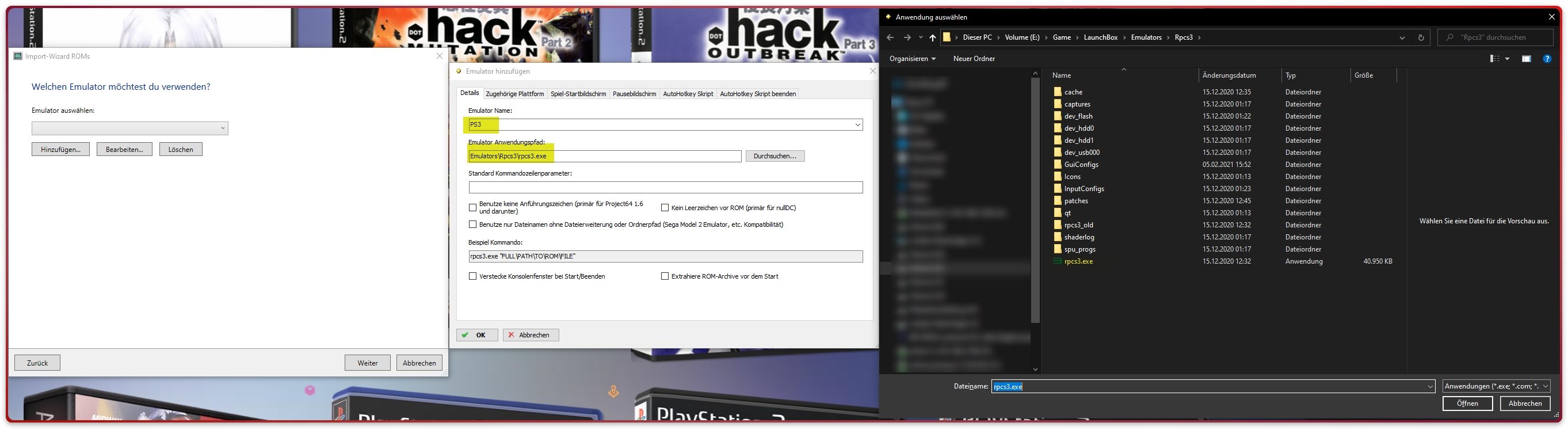Select the dev_usb000 folder icon
This screenshot has width=1568, height=430.
(1058, 153)
